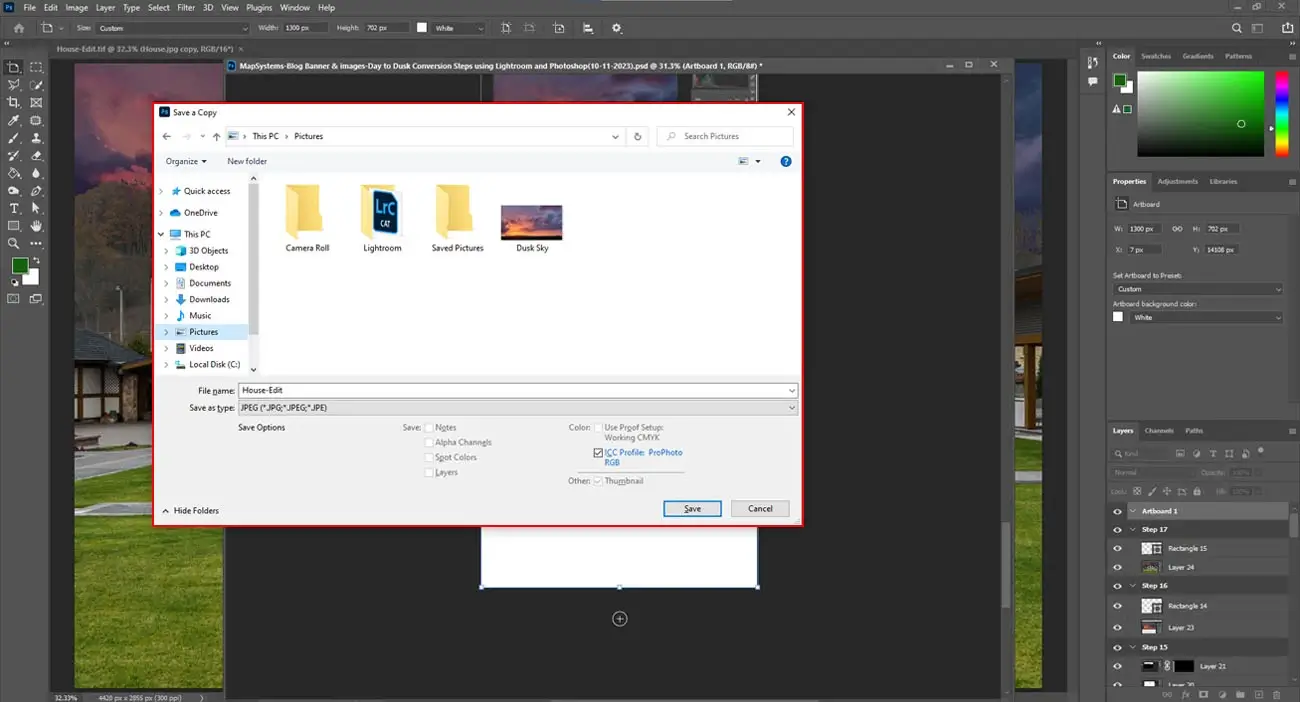Open the Save as type dropdown
This screenshot has width=1300, height=702.
click(518, 408)
